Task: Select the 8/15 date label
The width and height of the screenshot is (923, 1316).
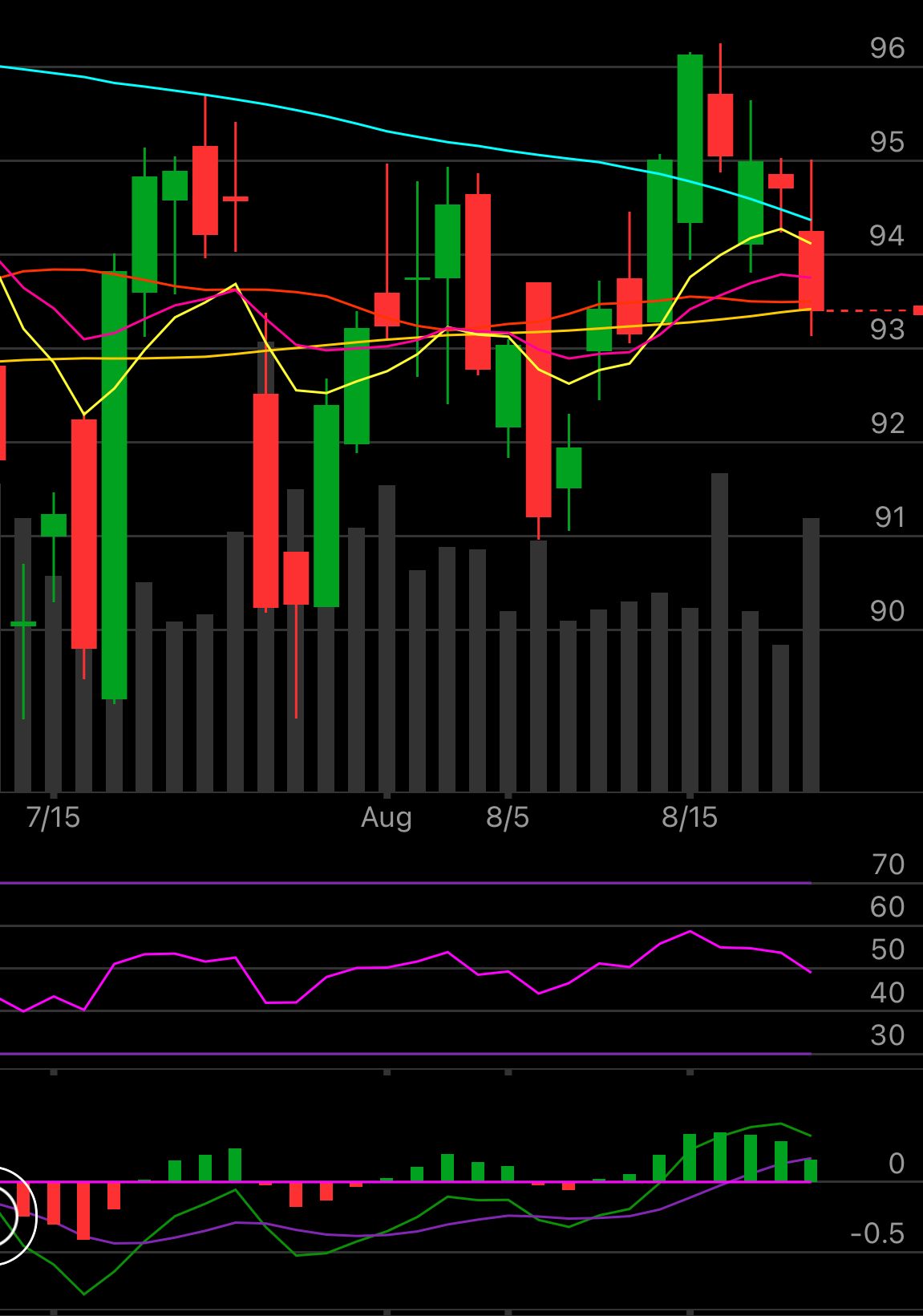Action: (x=690, y=817)
